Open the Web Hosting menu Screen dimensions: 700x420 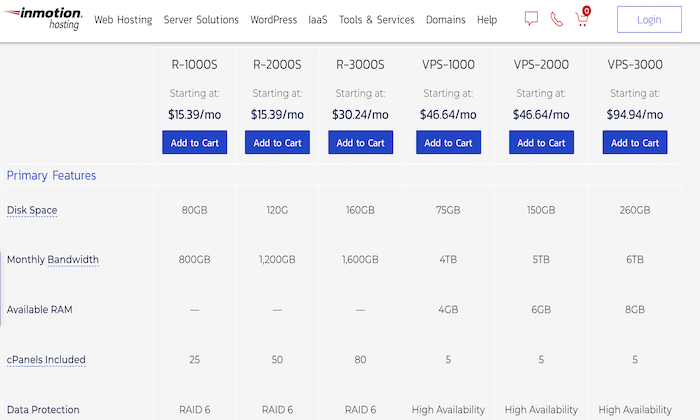(123, 20)
